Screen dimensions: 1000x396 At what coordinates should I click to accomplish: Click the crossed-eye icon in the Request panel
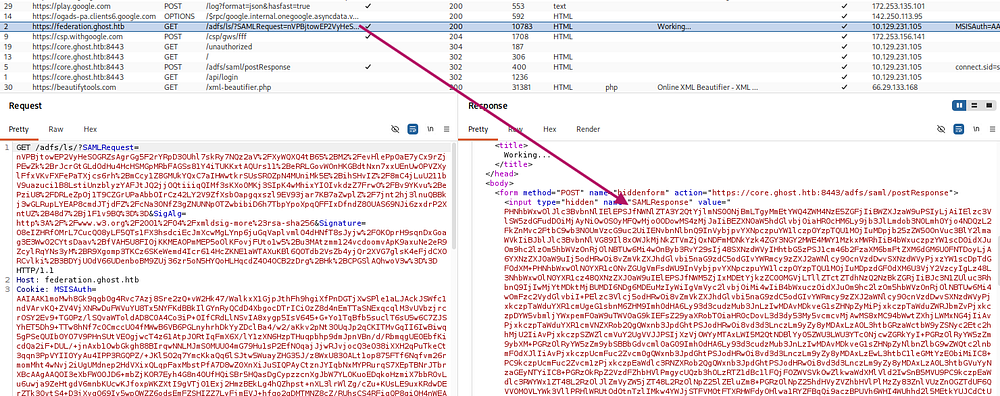click(395, 129)
